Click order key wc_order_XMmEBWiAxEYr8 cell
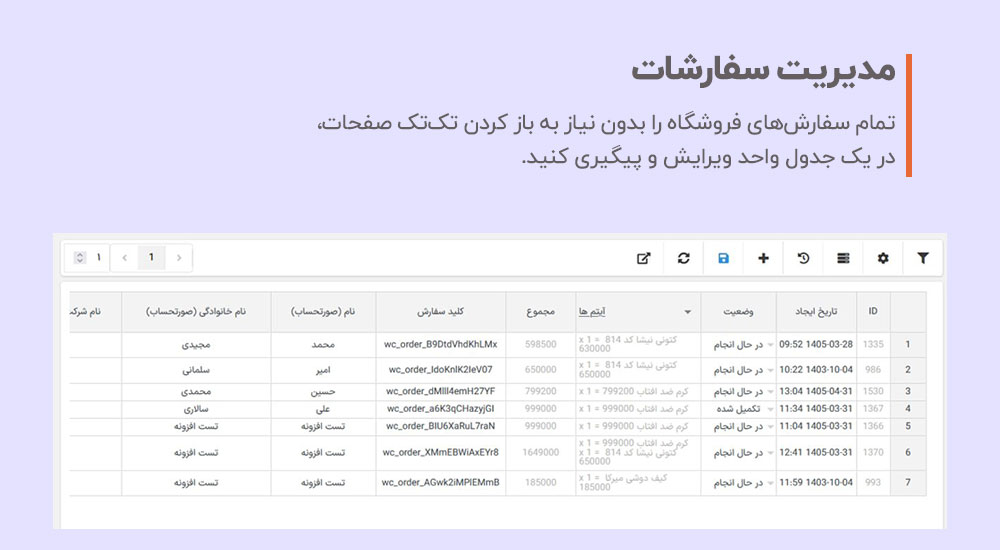Screen dimensions: 1000x550 click(441, 452)
